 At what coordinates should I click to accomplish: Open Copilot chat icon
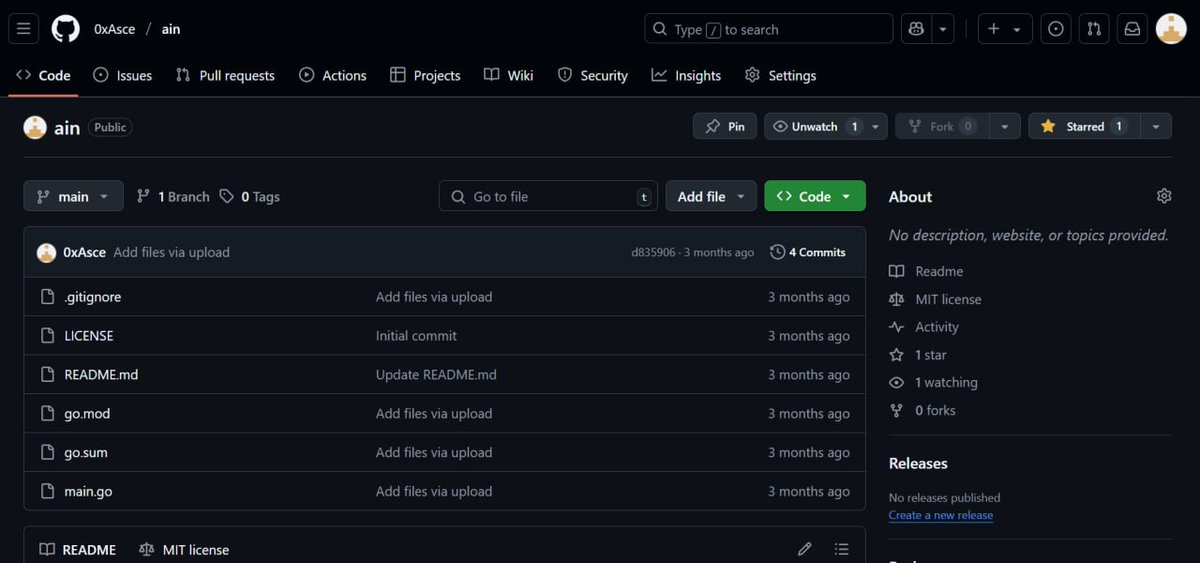915,29
